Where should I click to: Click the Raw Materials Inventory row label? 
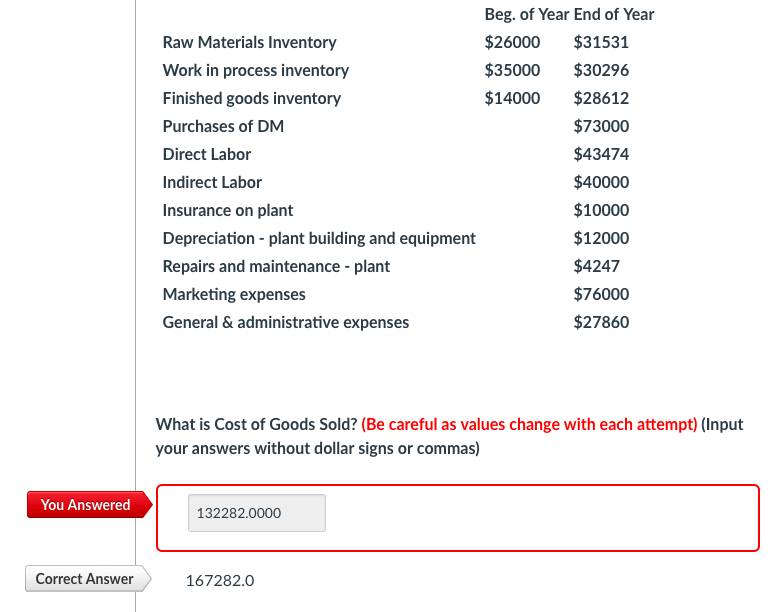click(249, 43)
